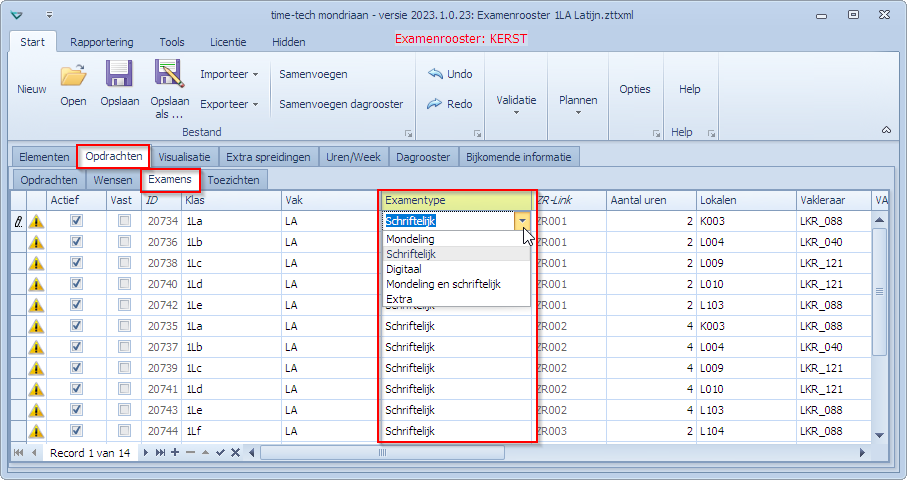Open the Visualisatie tab
The width and height of the screenshot is (907, 480).
185,157
